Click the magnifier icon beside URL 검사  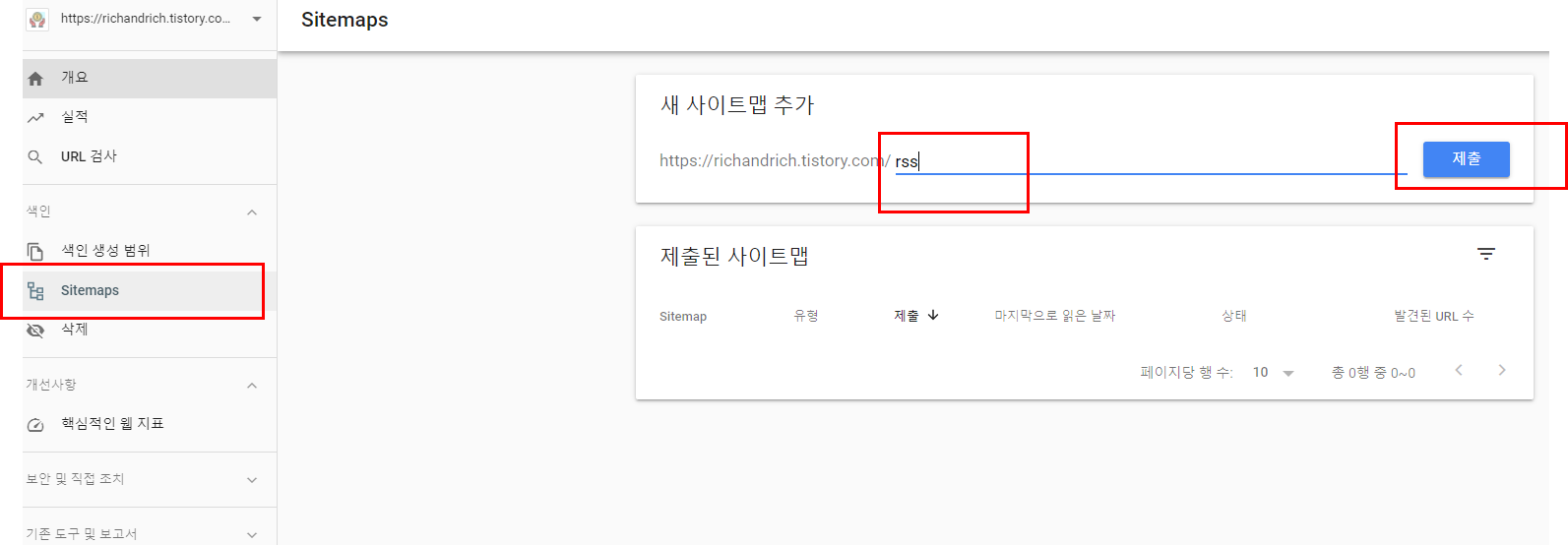(35, 156)
